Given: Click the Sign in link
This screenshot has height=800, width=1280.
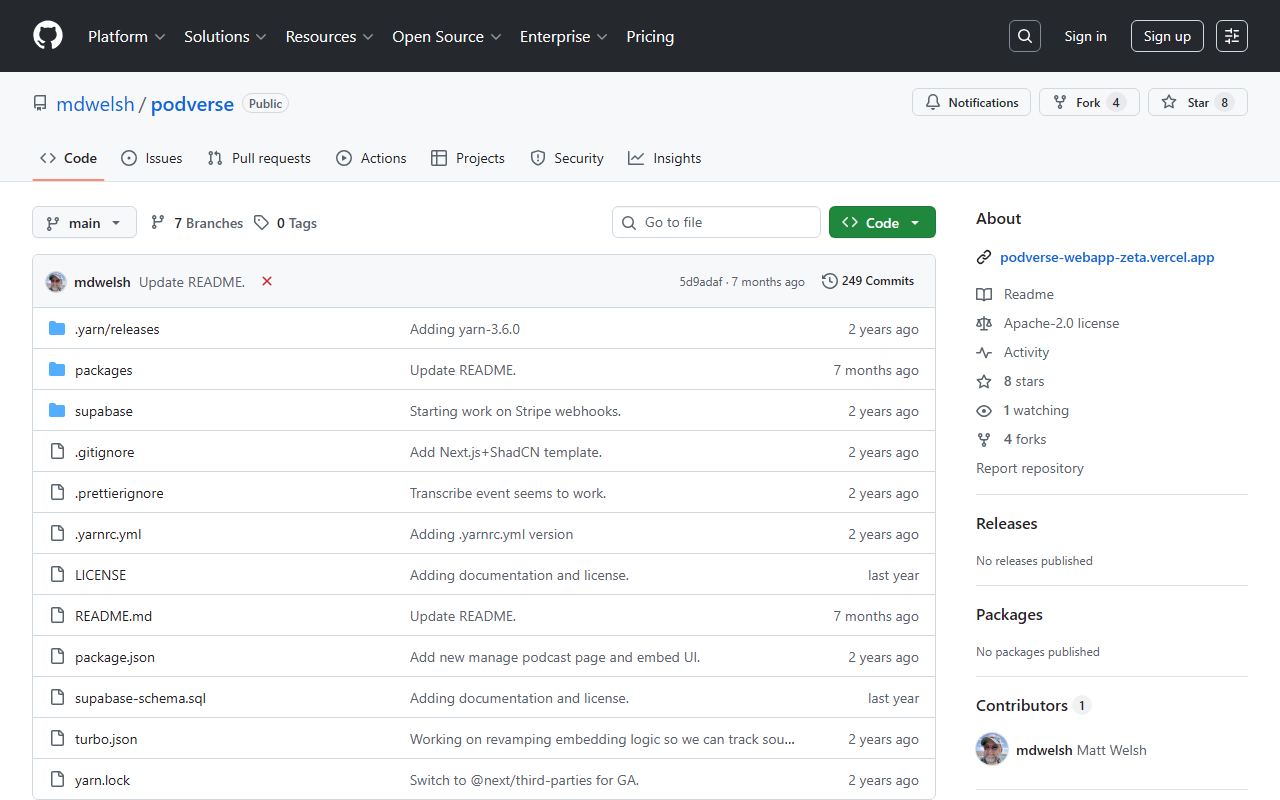Looking at the screenshot, I should [x=1085, y=36].
